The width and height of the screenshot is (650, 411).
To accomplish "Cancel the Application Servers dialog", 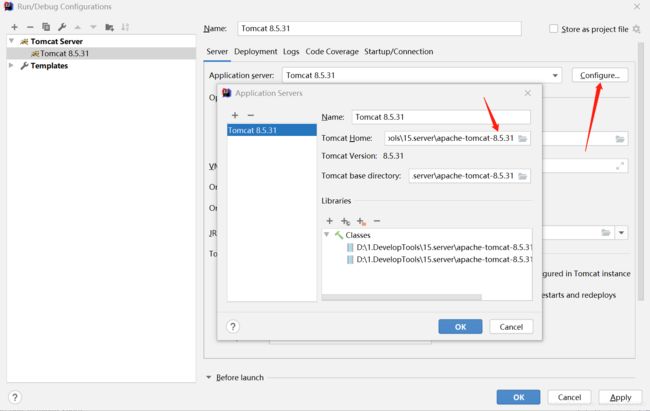I will (x=511, y=327).
